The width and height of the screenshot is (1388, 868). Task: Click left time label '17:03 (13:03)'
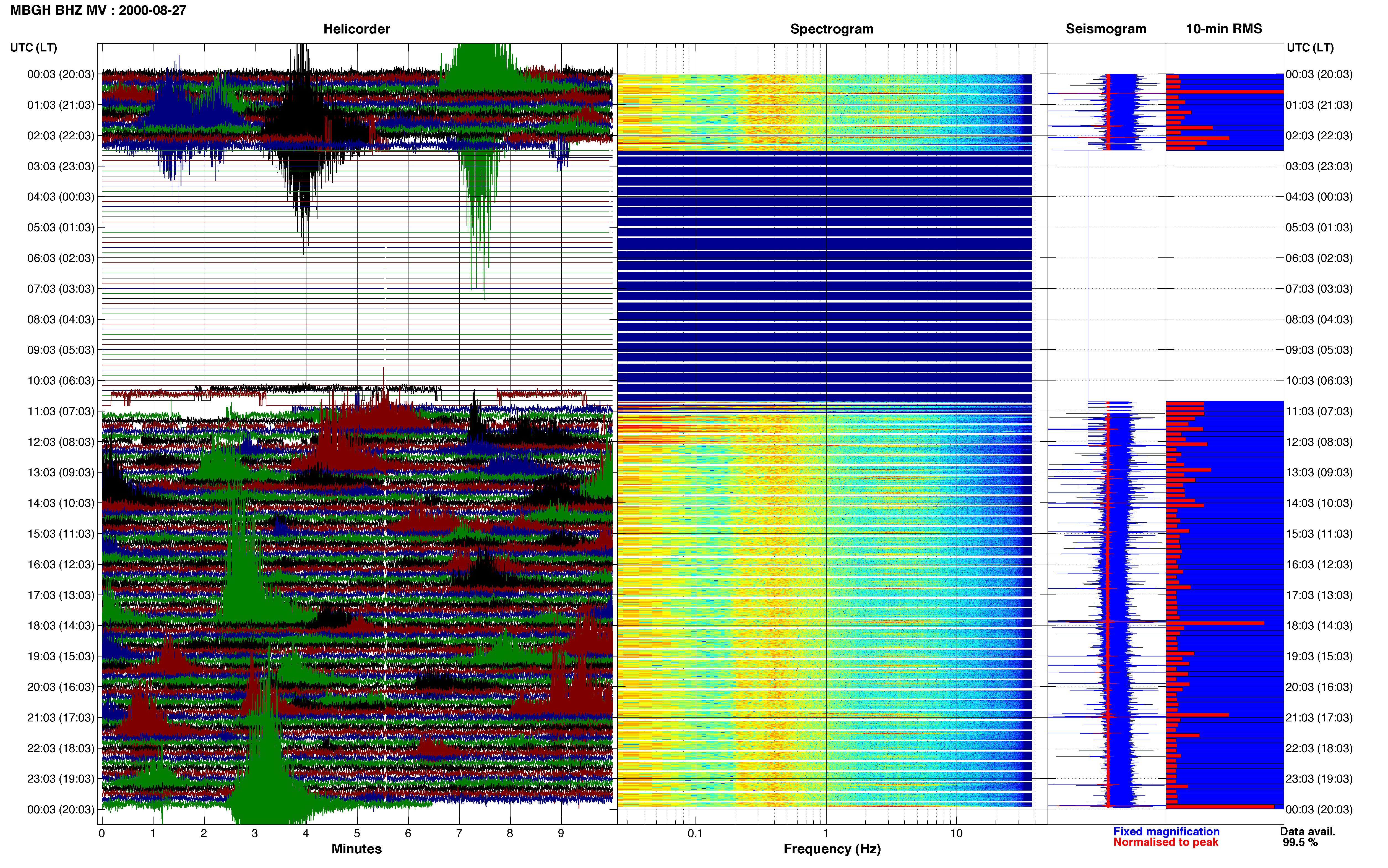(61, 595)
